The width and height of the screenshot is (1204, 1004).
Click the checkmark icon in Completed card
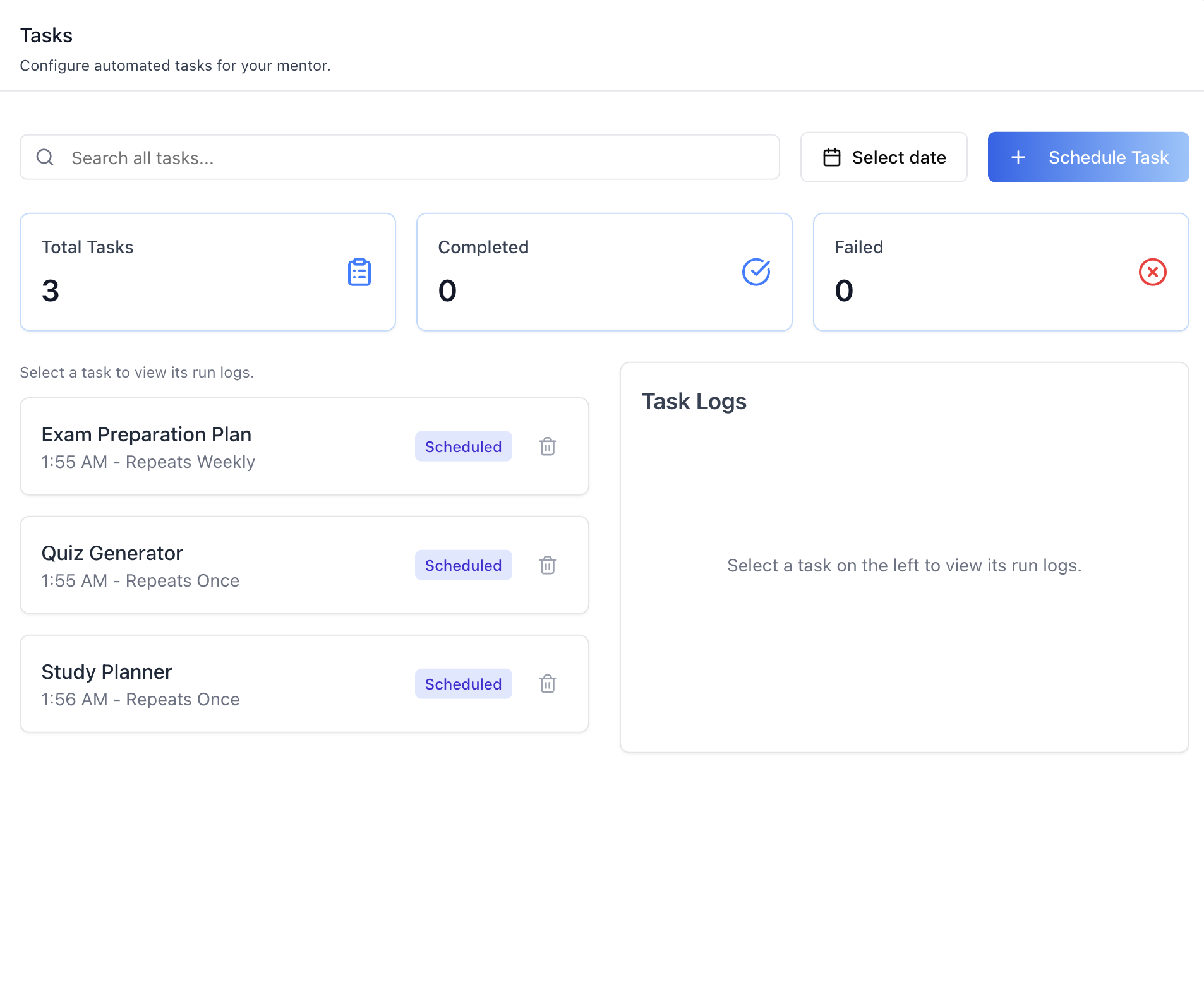click(756, 272)
